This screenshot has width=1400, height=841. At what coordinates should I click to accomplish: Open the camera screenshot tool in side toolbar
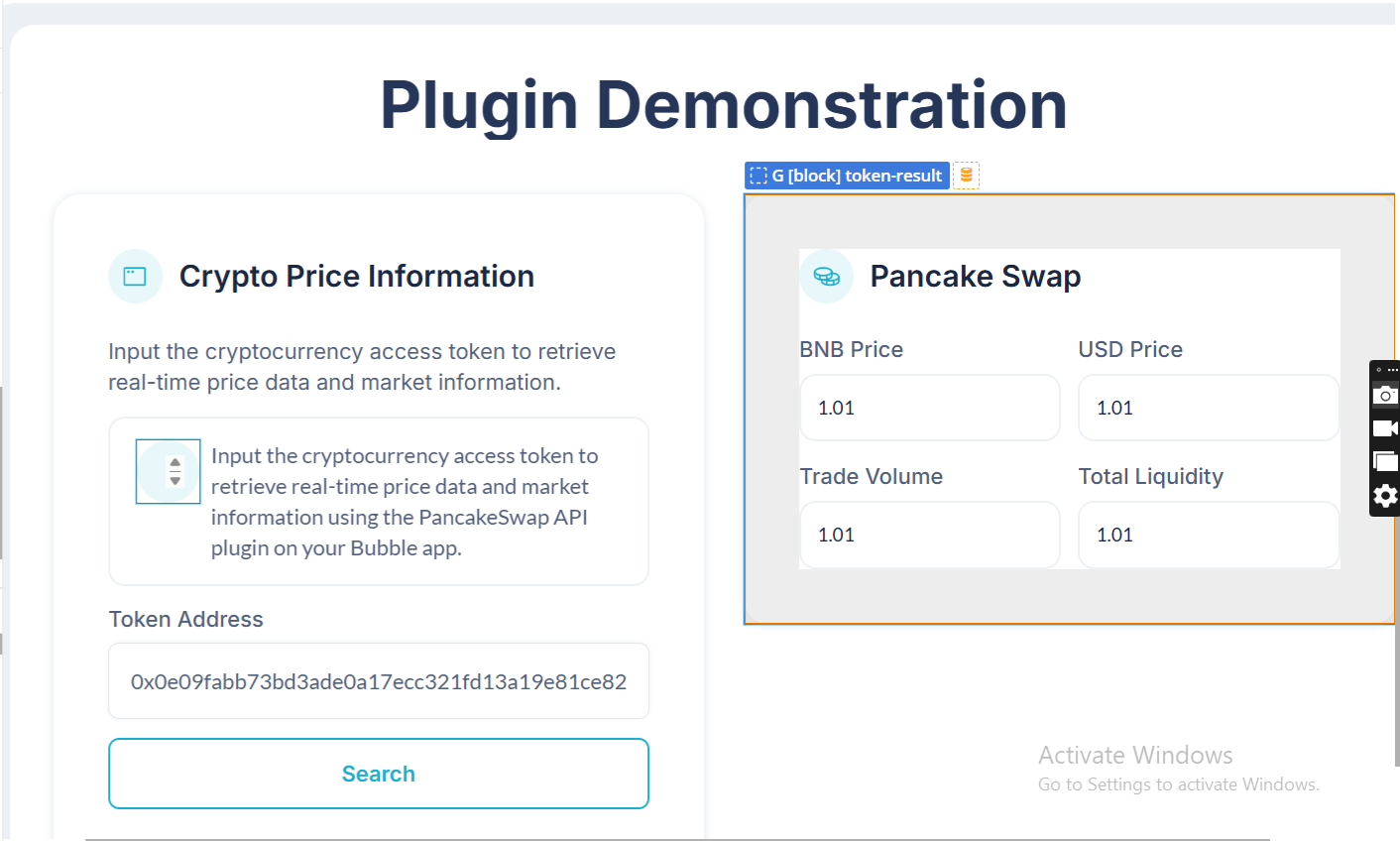pos(1385,395)
